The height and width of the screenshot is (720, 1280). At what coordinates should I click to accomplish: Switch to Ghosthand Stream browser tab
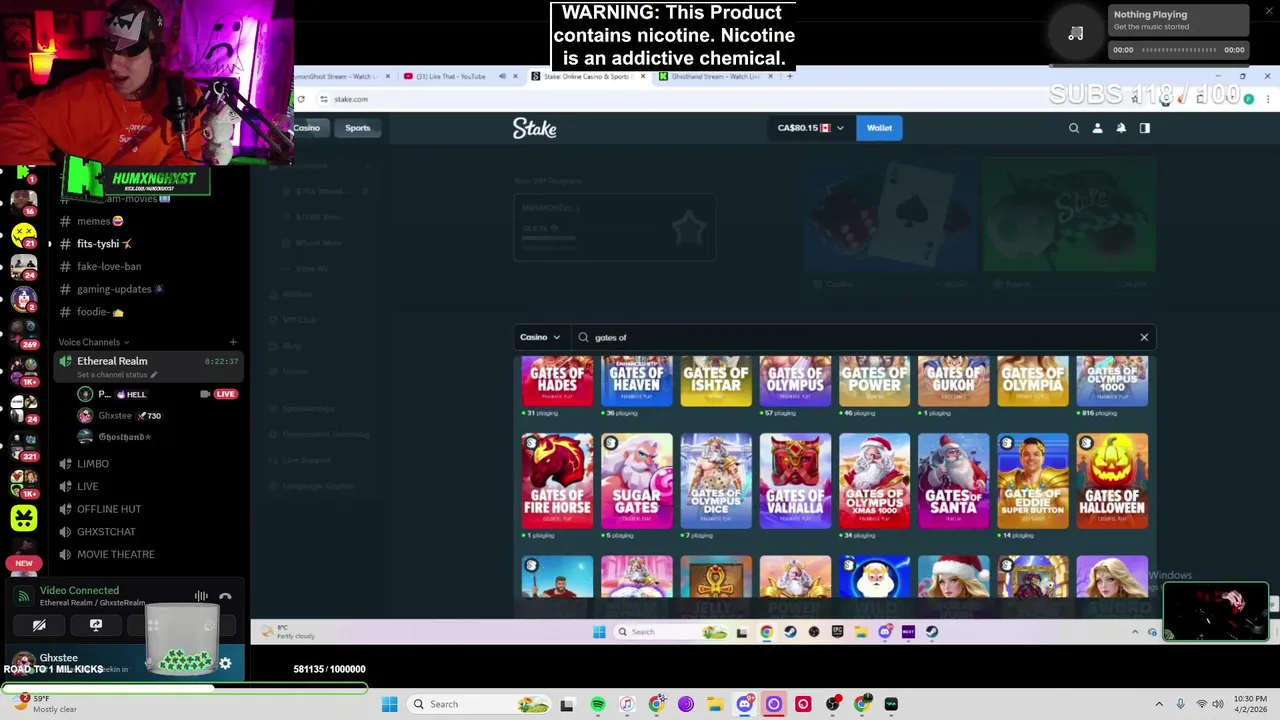click(x=715, y=76)
